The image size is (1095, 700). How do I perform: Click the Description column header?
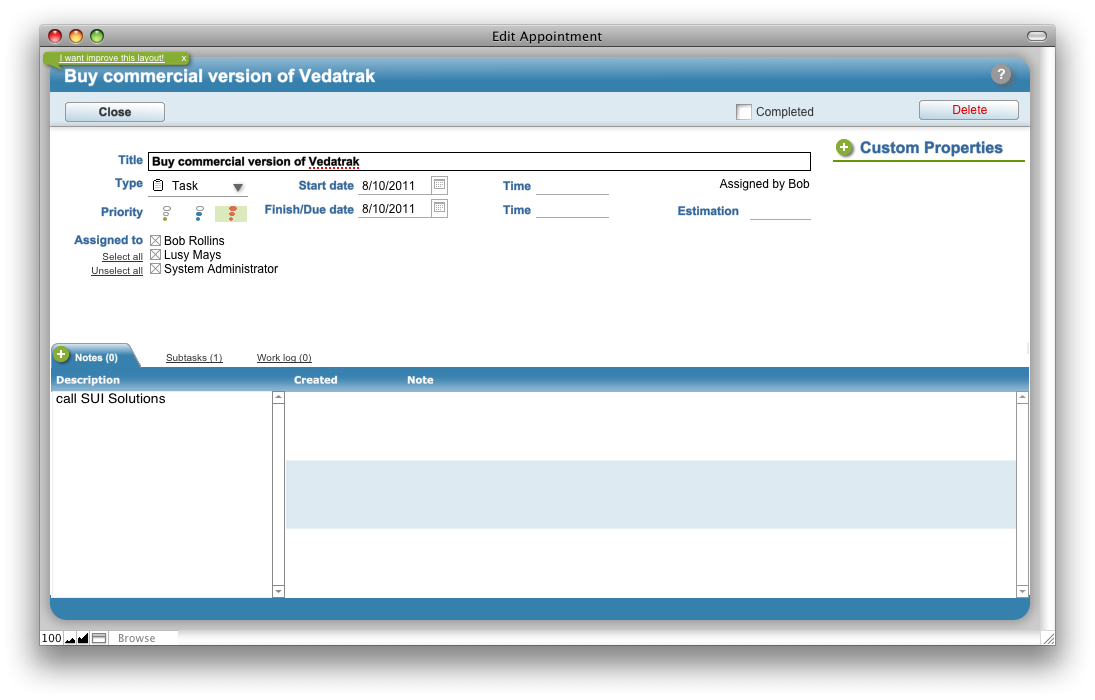point(88,380)
